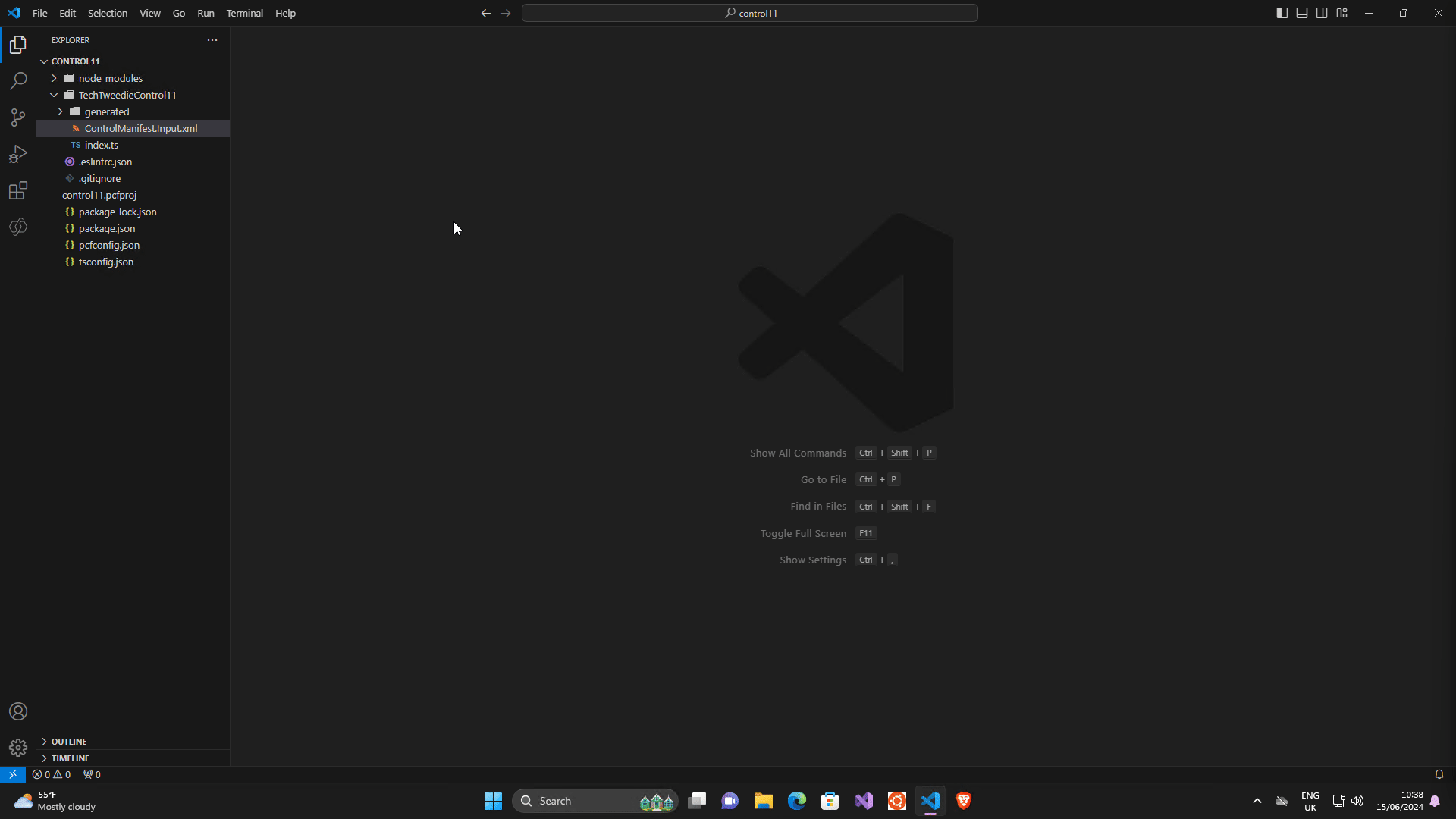Toggle the secondary sidebar visibility

pyautogui.click(x=1322, y=13)
